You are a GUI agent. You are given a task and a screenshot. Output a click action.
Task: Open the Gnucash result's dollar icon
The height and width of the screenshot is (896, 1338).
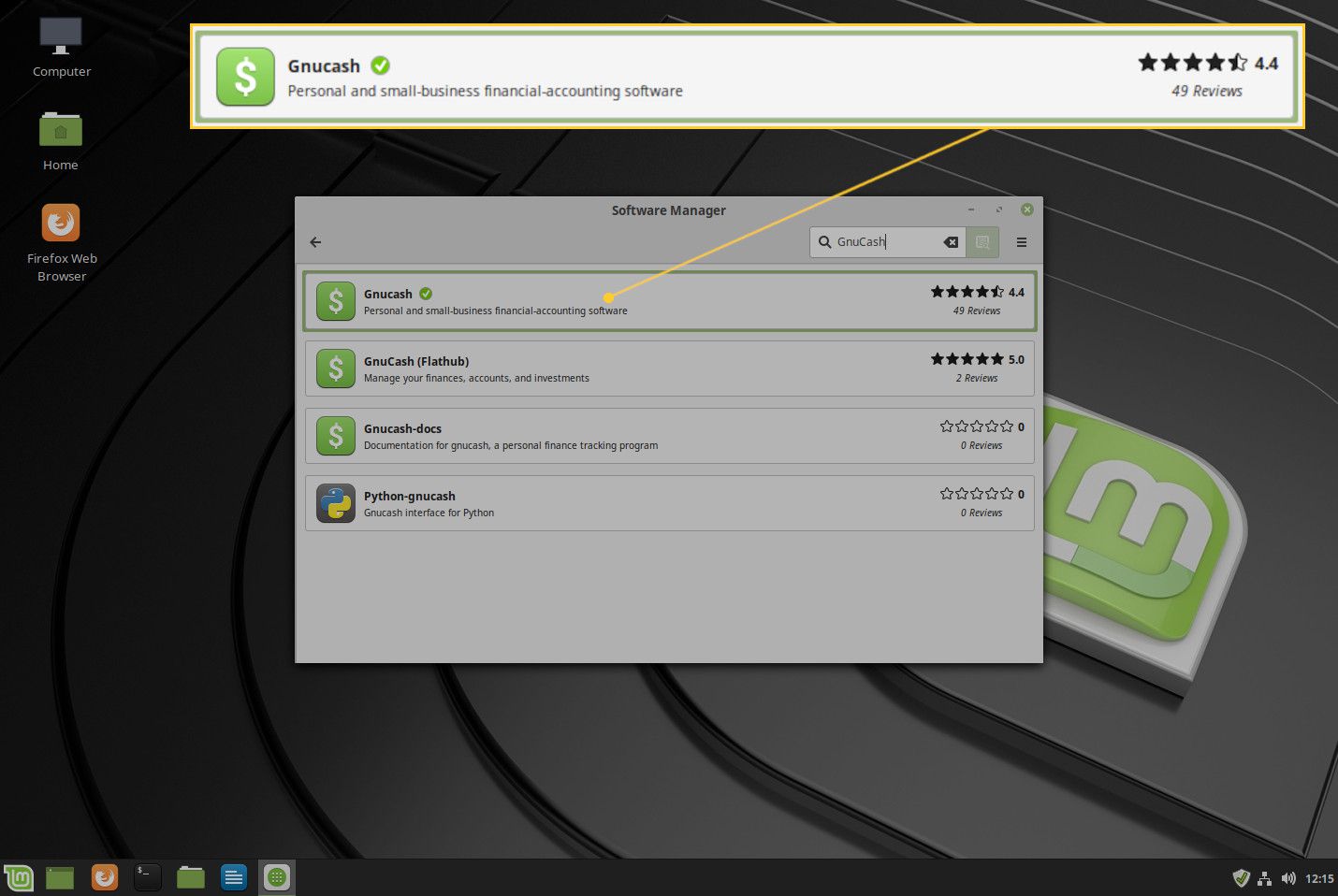tap(336, 301)
